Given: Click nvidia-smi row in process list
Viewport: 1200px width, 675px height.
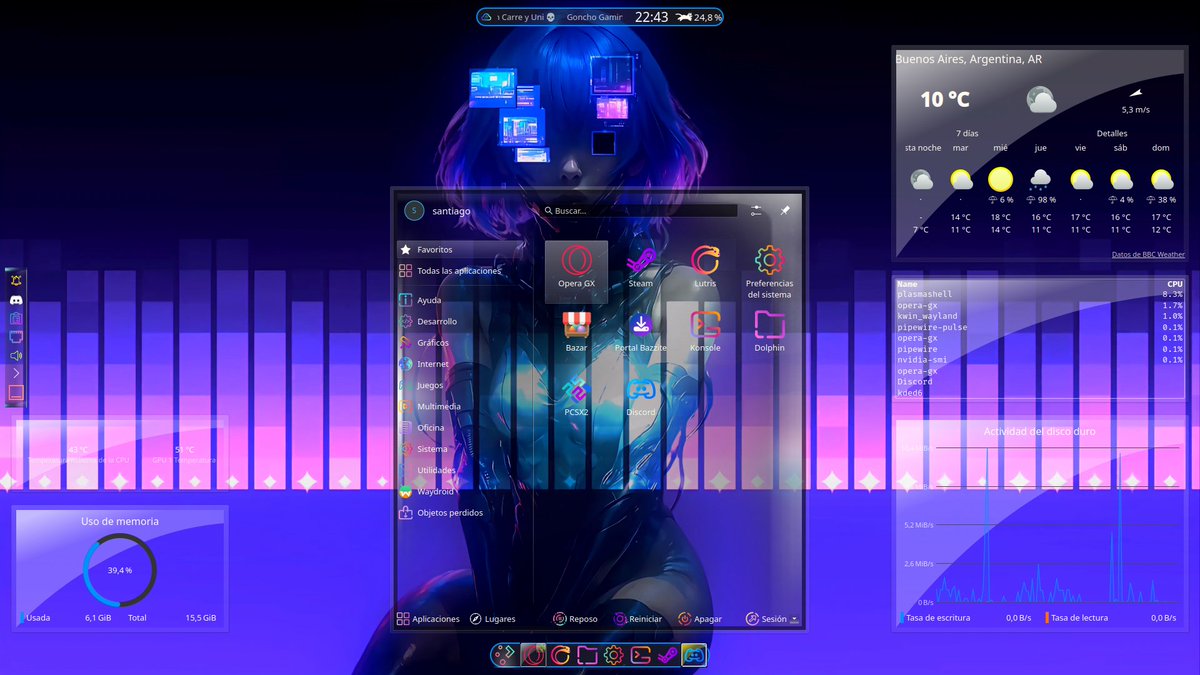Looking at the screenshot, I should tap(1040, 360).
